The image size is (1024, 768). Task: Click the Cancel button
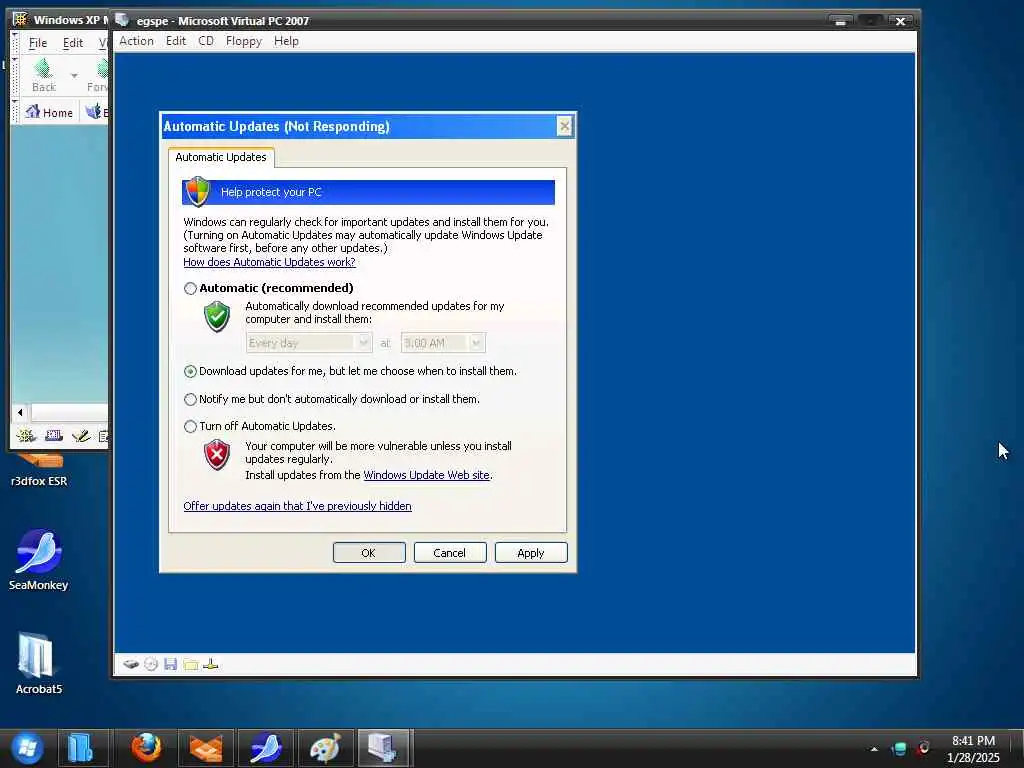[x=450, y=552]
